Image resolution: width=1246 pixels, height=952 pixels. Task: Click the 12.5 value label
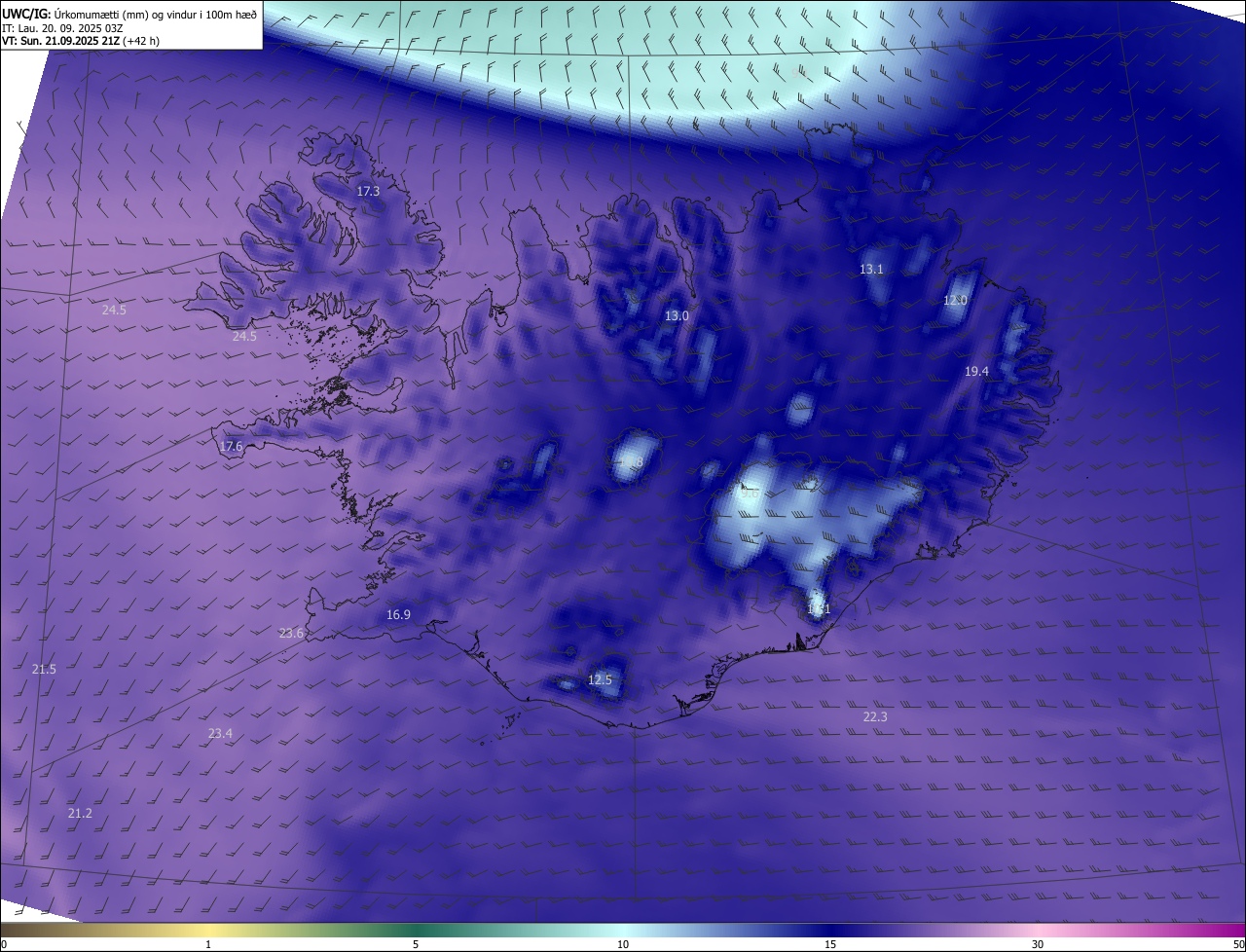pos(601,680)
